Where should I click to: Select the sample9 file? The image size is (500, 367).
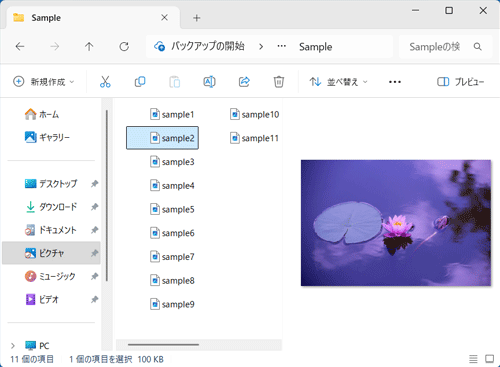click(172, 304)
